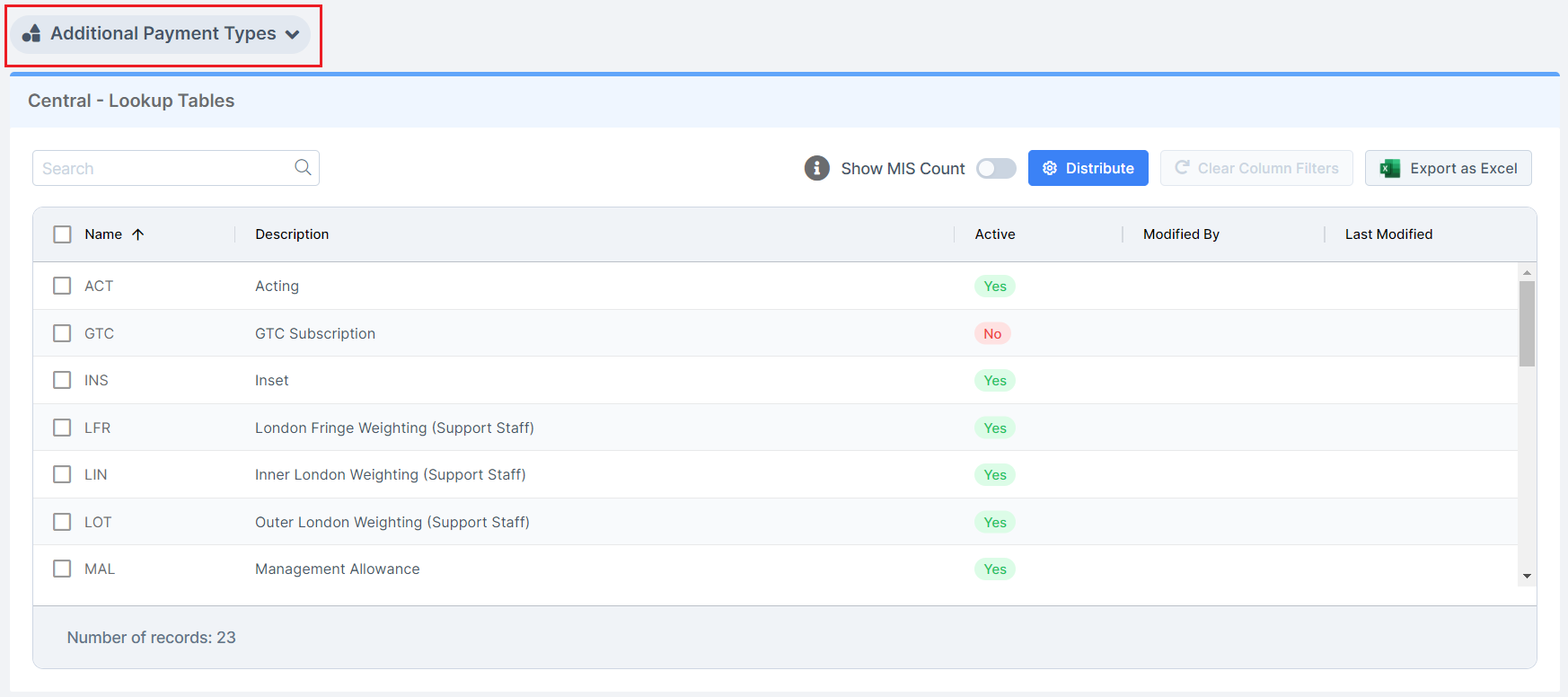Click the Description column header
Viewport: 1568px width, 697px height.
(292, 234)
